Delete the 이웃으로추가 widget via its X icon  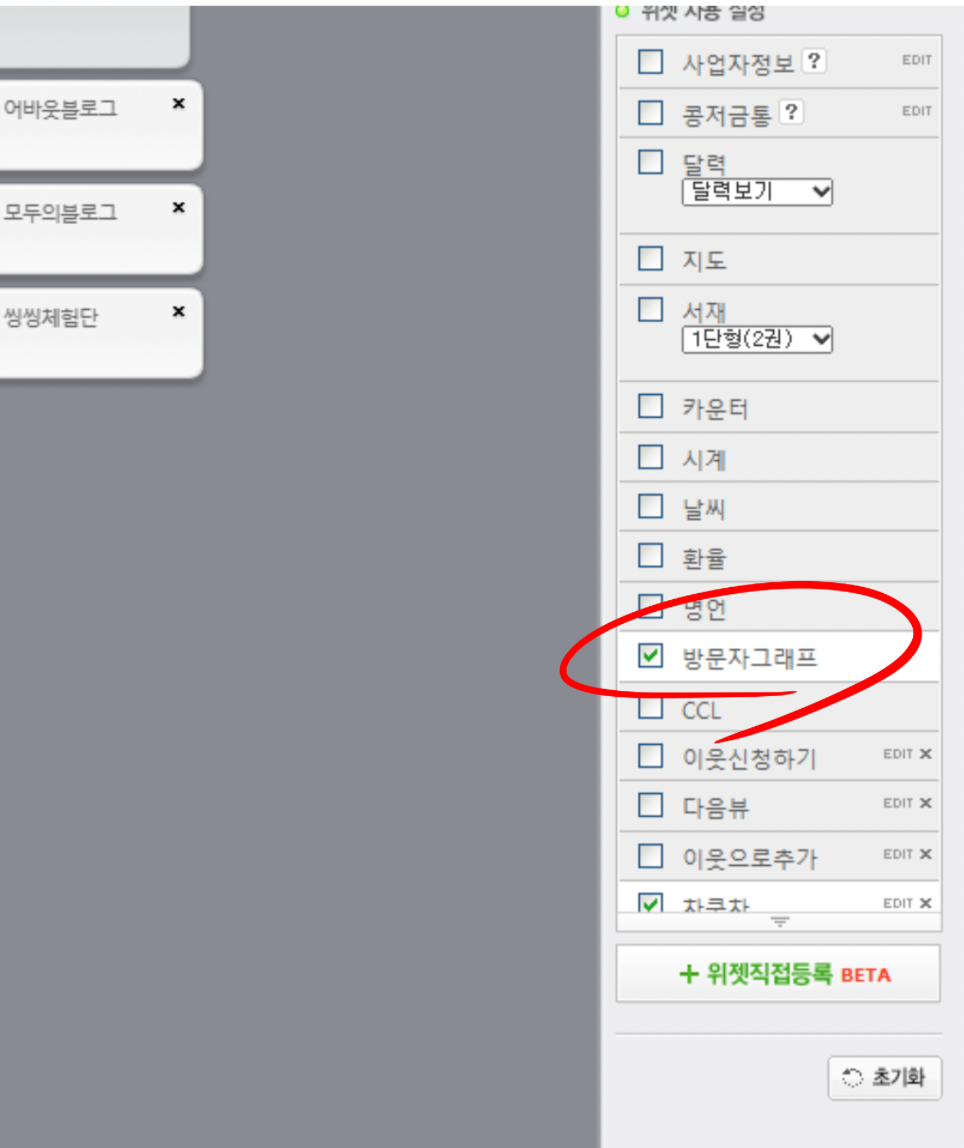[926, 854]
